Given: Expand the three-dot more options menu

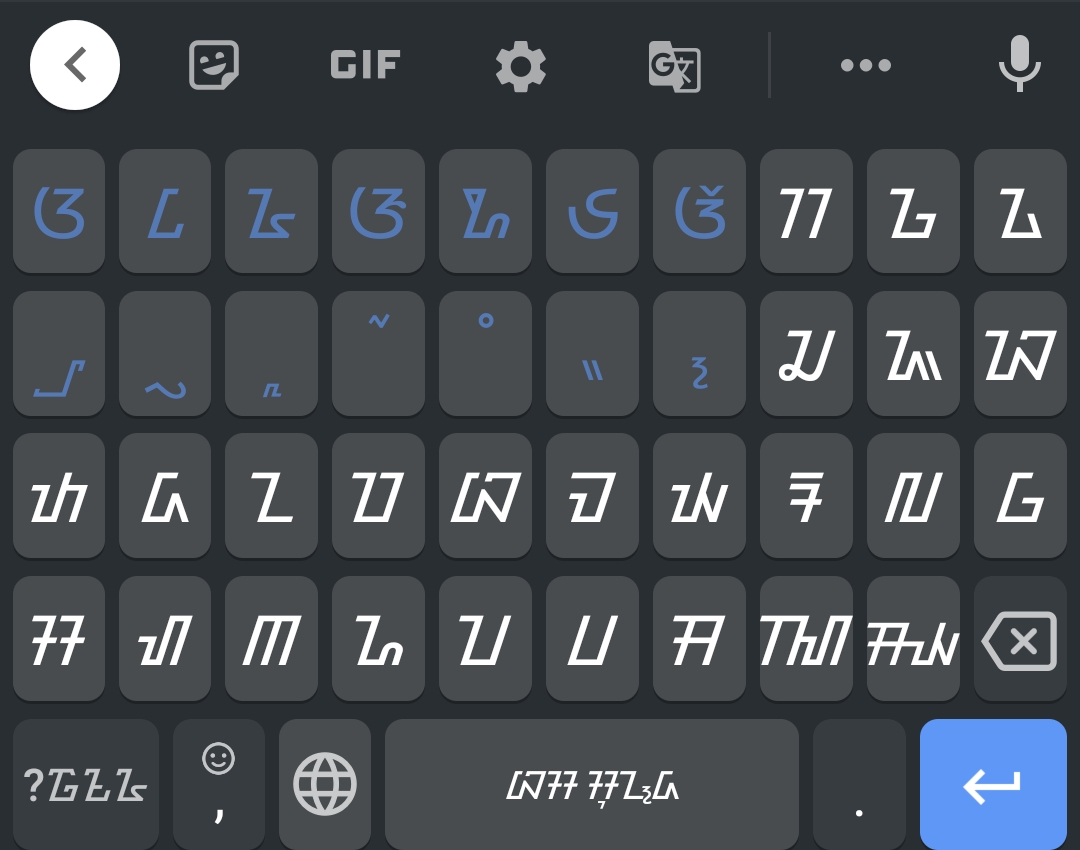Looking at the screenshot, I should [x=866, y=65].
